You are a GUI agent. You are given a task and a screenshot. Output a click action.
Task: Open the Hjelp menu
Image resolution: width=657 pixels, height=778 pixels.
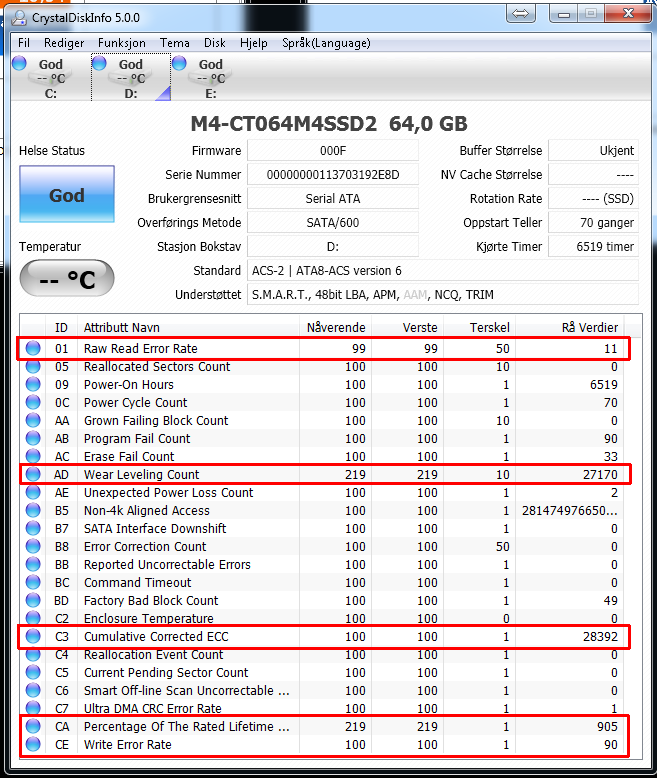coord(254,43)
